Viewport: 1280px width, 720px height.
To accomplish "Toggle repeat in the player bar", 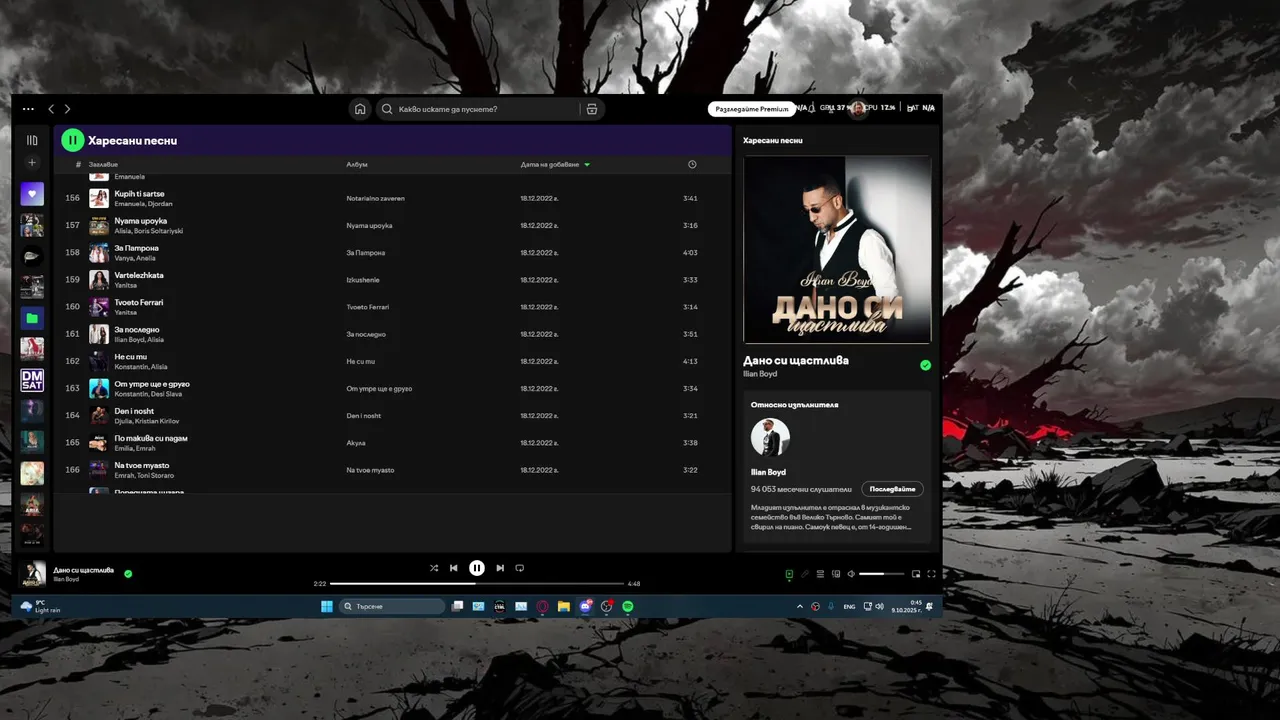I will point(519,568).
